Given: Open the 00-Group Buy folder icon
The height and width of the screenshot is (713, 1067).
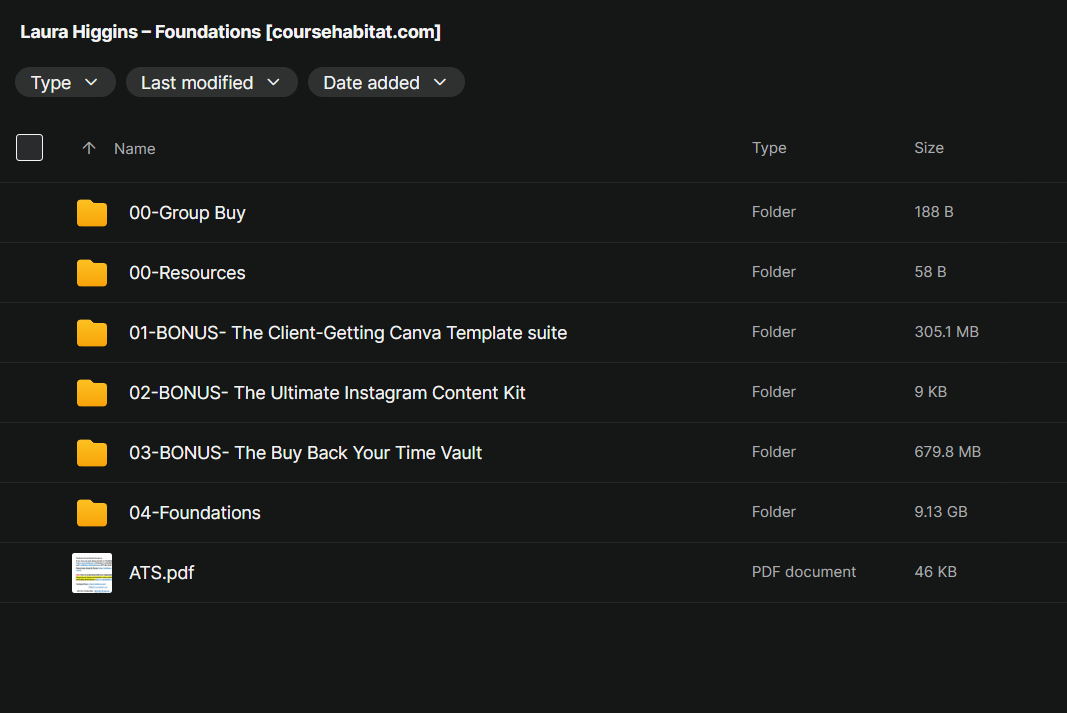Looking at the screenshot, I should [x=92, y=213].
